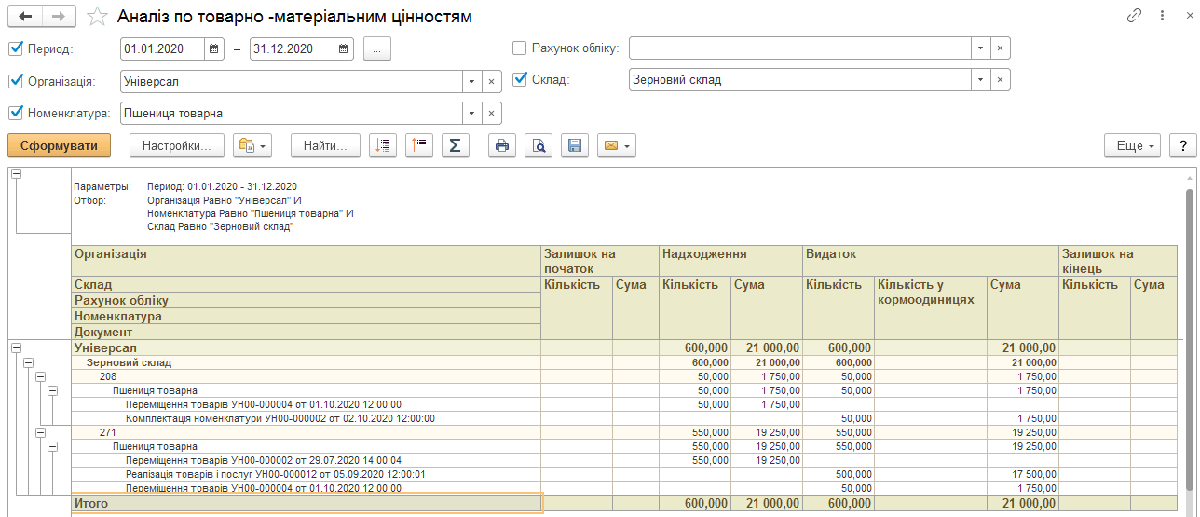Image resolution: width=1200 pixels, height=517 pixels.
Task: Collapse the account 208 group
Action: (40, 376)
